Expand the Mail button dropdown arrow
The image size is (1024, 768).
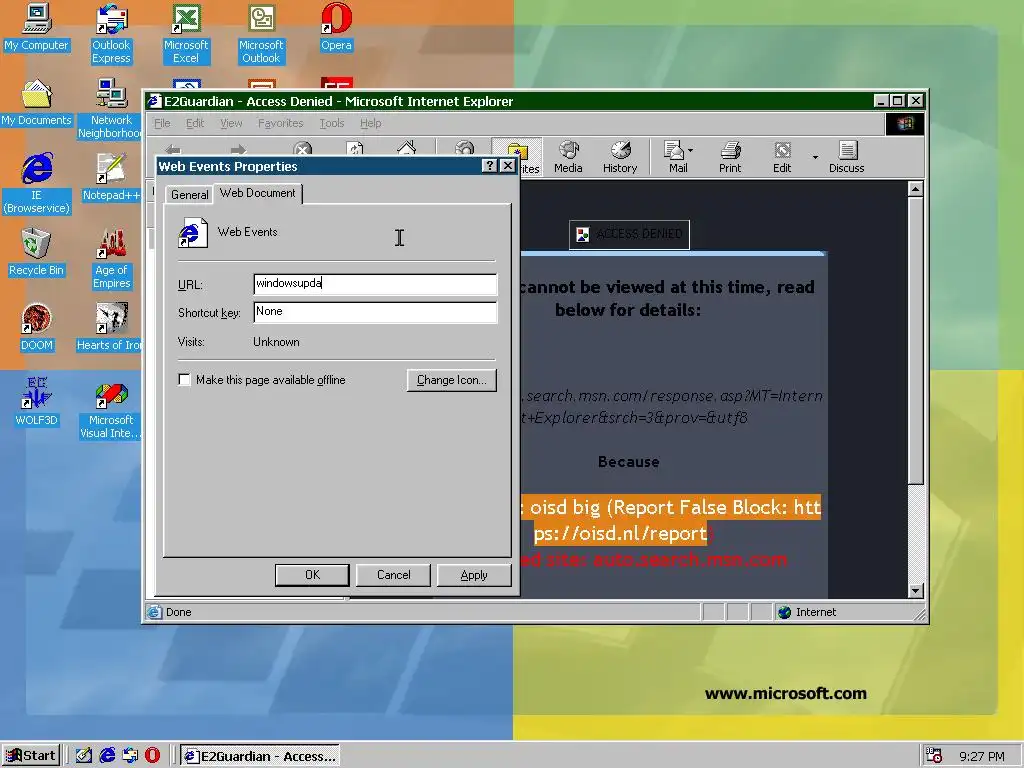[x=691, y=151]
